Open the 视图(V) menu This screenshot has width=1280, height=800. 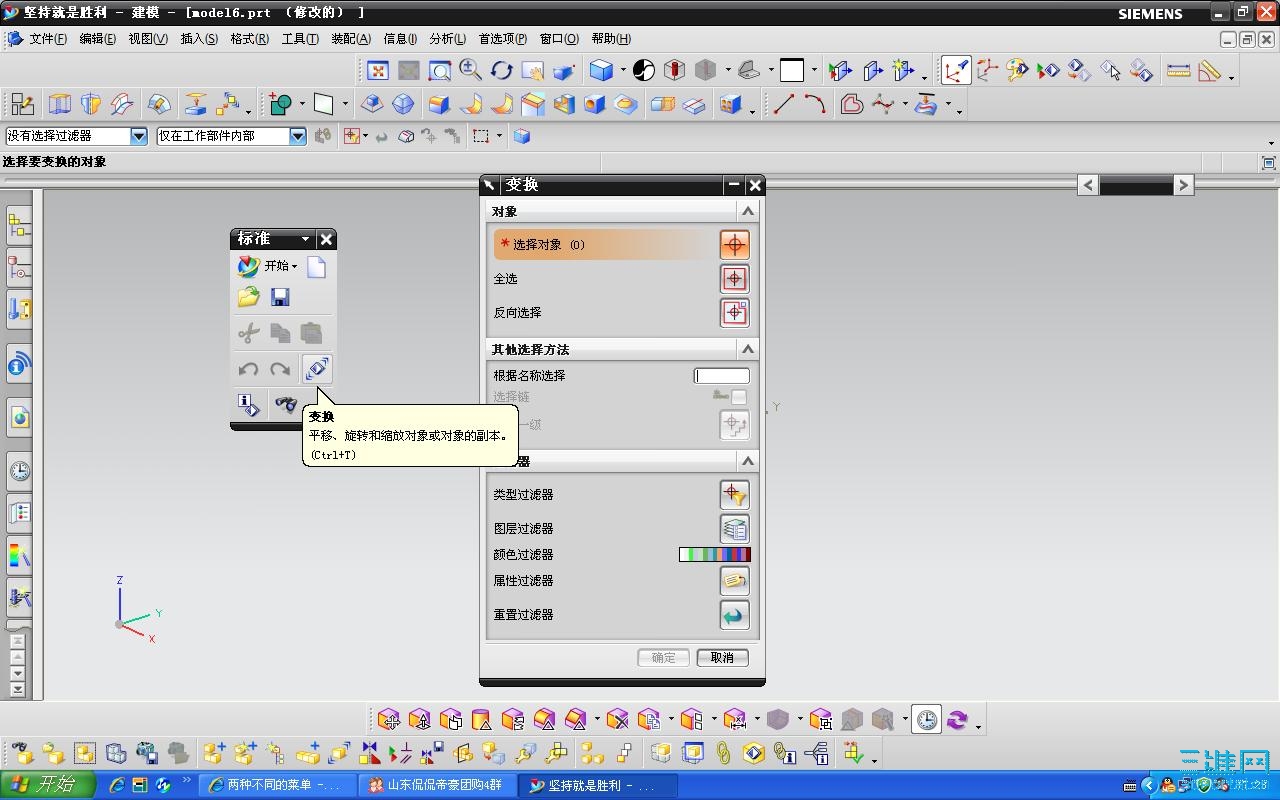coord(148,39)
